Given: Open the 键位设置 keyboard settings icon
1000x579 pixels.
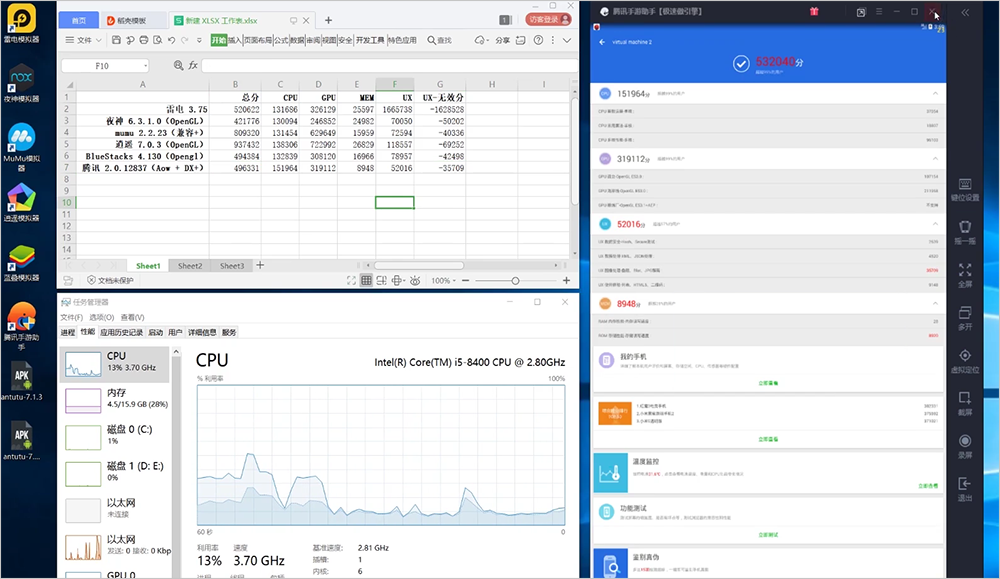Looking at the screenshot, I should 965,189.
